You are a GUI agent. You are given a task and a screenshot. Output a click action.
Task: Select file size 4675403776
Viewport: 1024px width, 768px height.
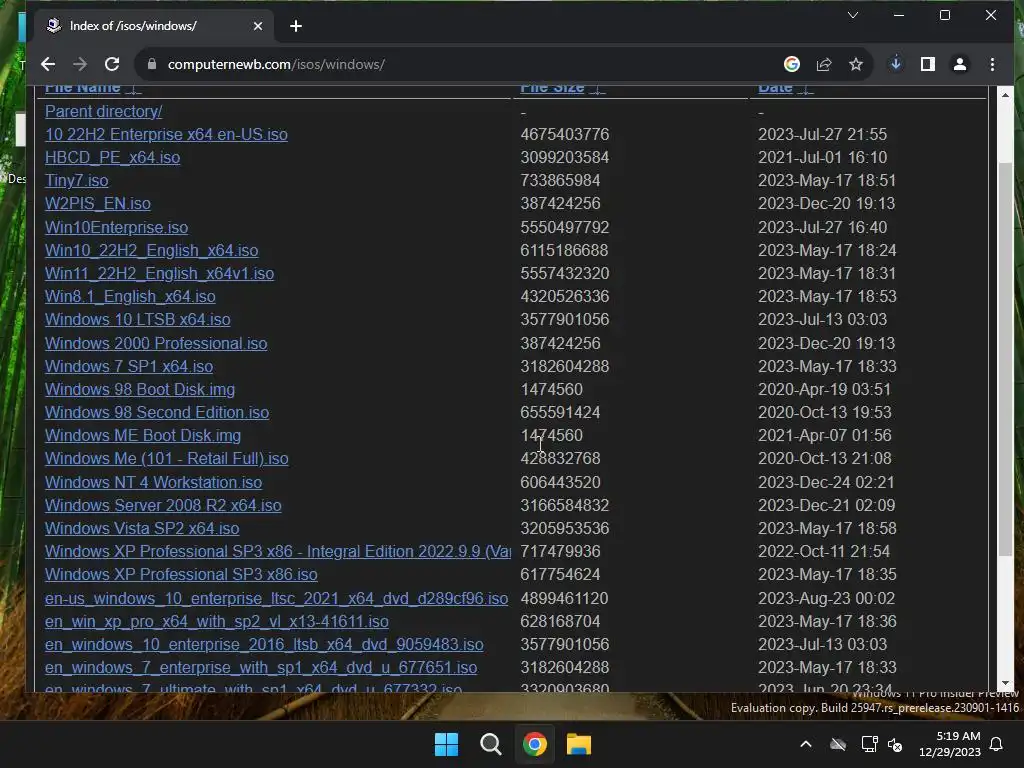point(565,135)
